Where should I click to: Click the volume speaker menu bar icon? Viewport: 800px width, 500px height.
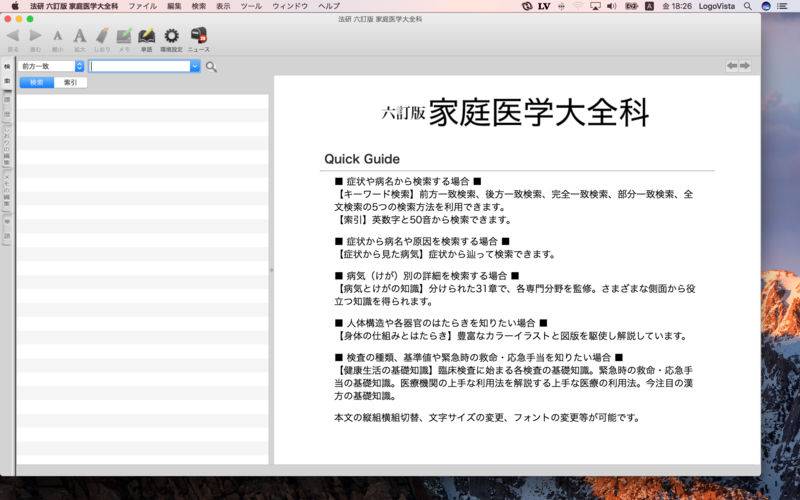pos(611,6)
